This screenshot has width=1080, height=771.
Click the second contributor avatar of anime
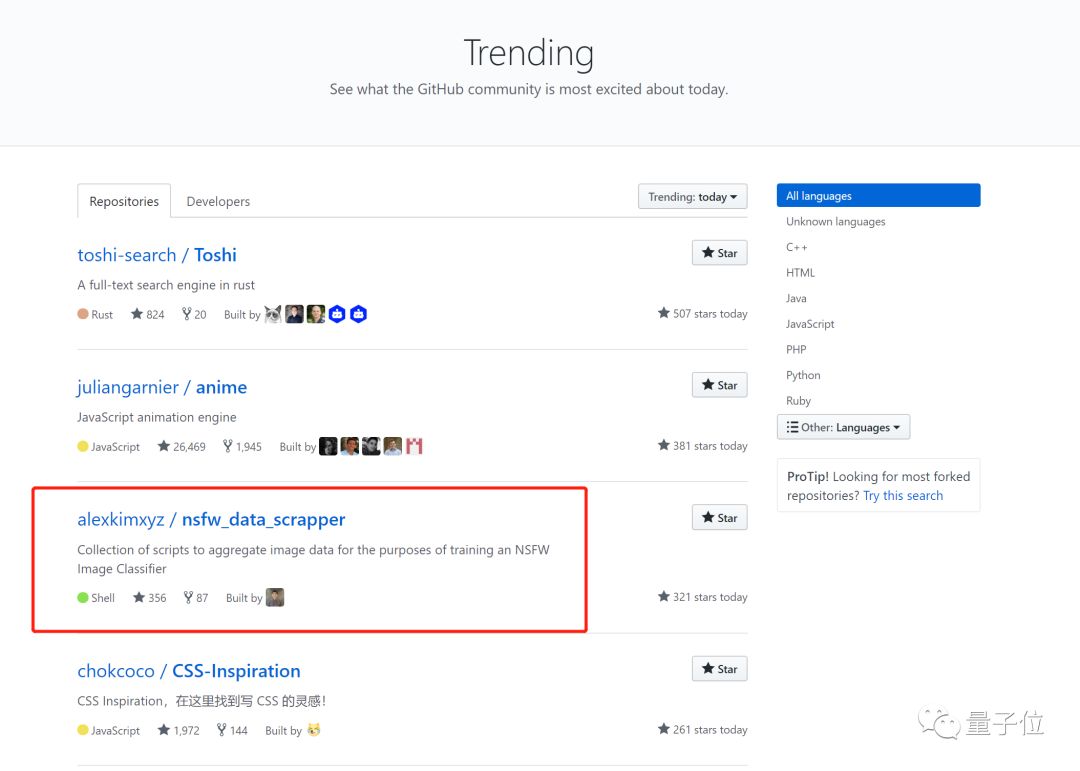click(x=350, y=446)
